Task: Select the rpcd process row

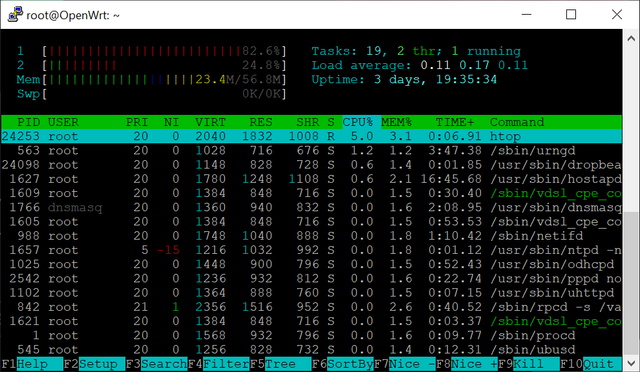Action: click(311, 307)
